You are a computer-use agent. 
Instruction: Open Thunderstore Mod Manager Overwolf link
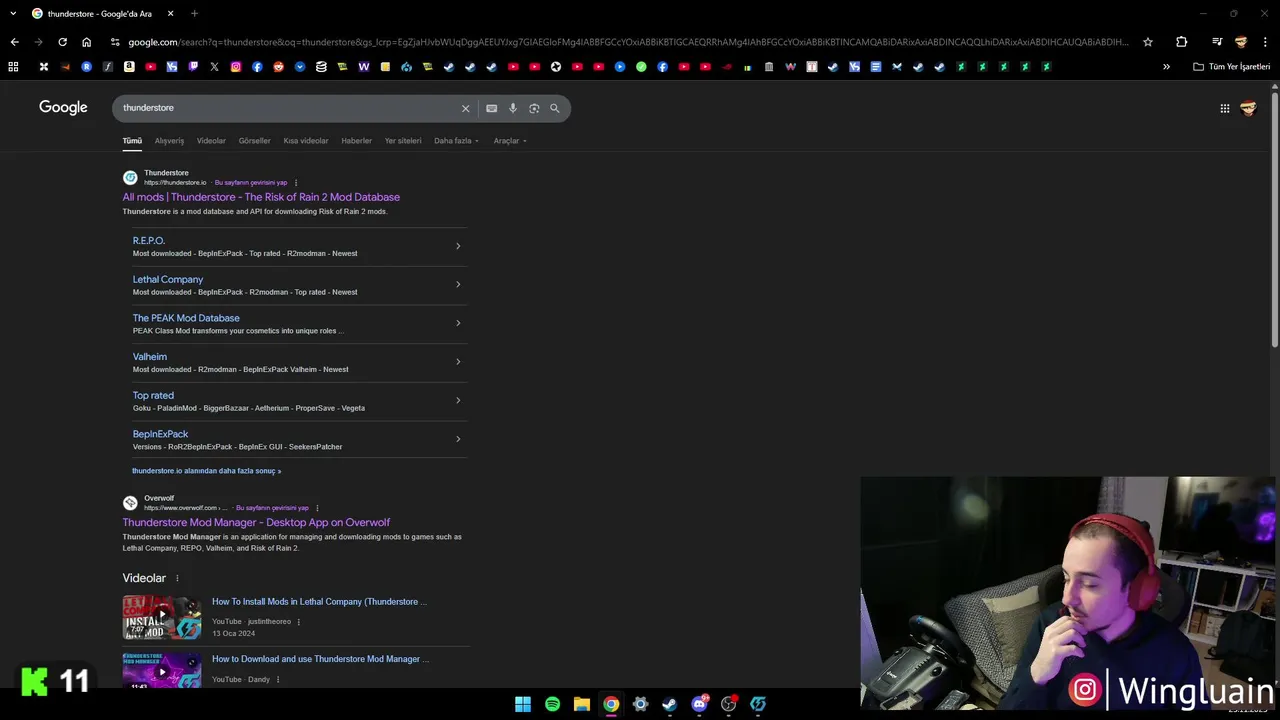[x=256, y=522]
